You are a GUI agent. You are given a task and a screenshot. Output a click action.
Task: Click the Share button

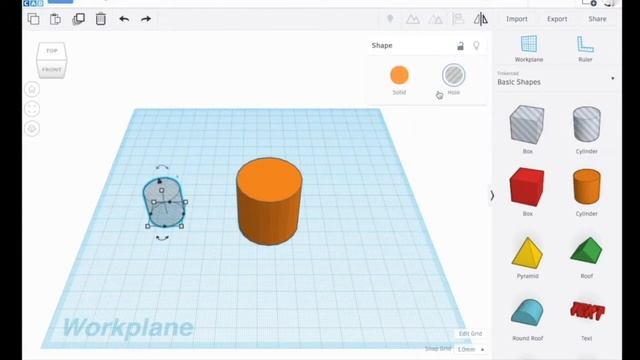click(597, 19)
